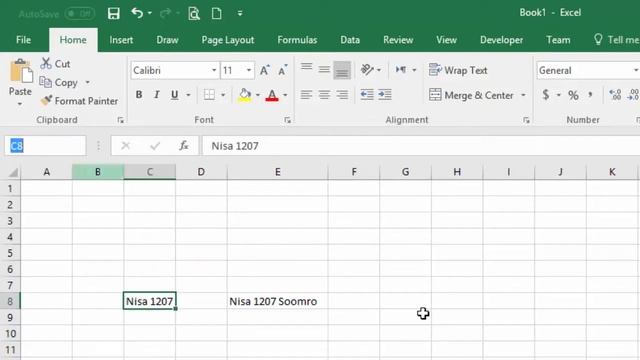Click the Tell me search box
This screenshot has height=360, width=640.
(616, 40)
